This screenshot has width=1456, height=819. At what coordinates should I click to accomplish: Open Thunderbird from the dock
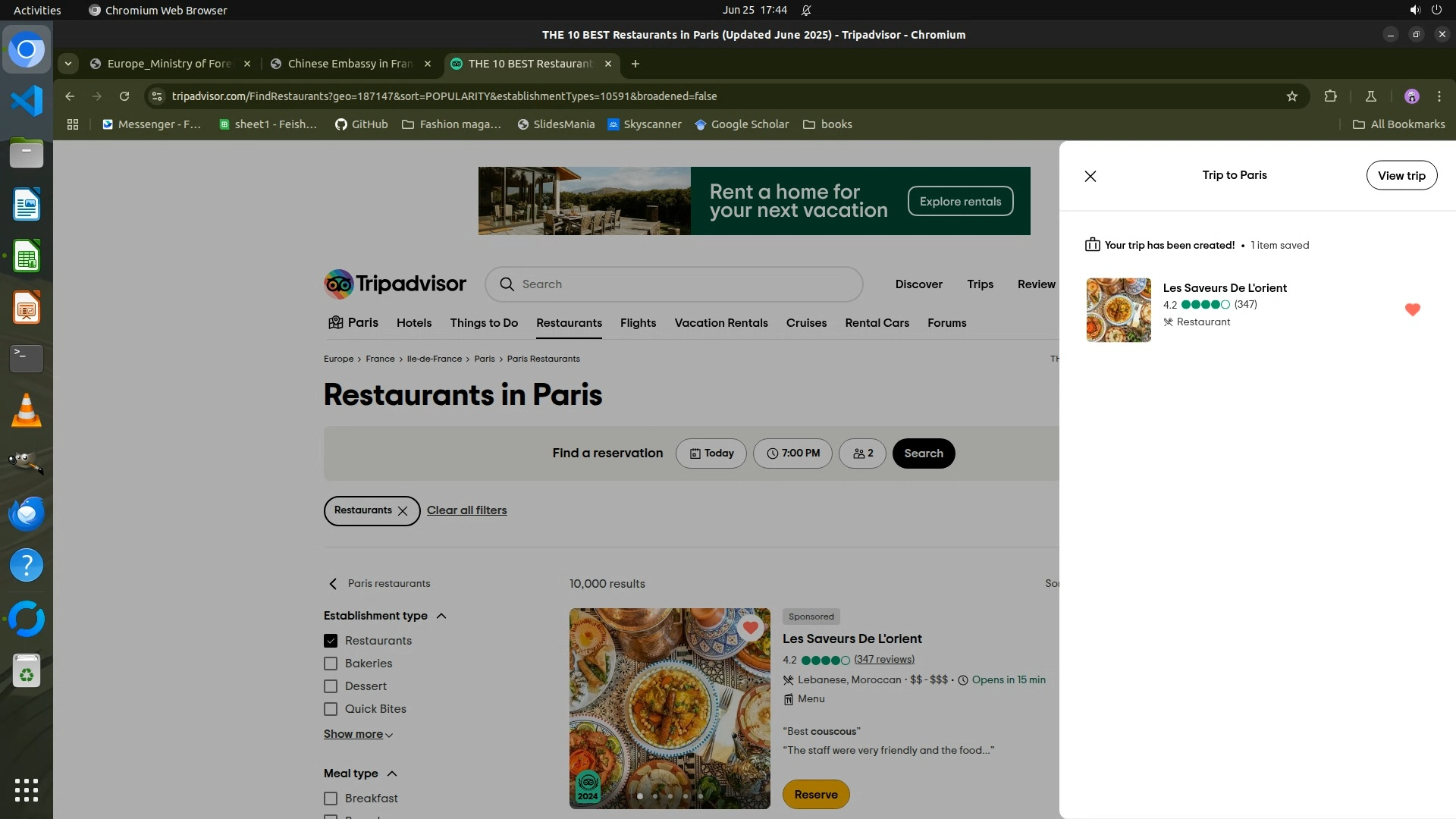point(27,514)
